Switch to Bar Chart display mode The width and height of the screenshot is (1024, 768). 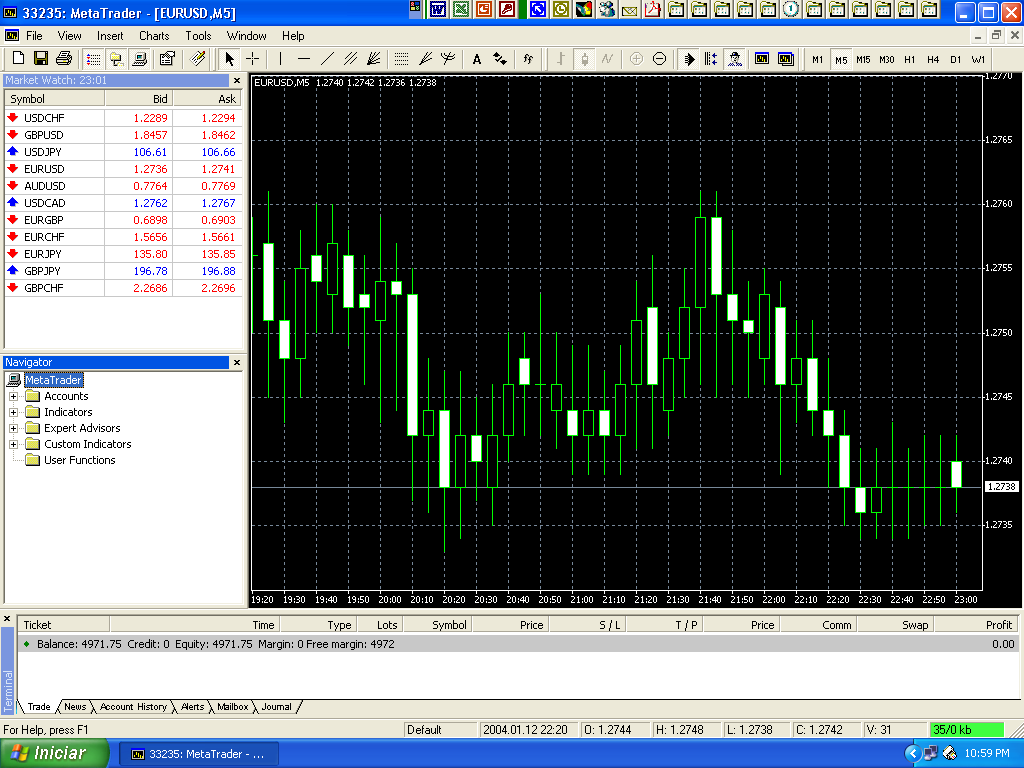[560, 59]
